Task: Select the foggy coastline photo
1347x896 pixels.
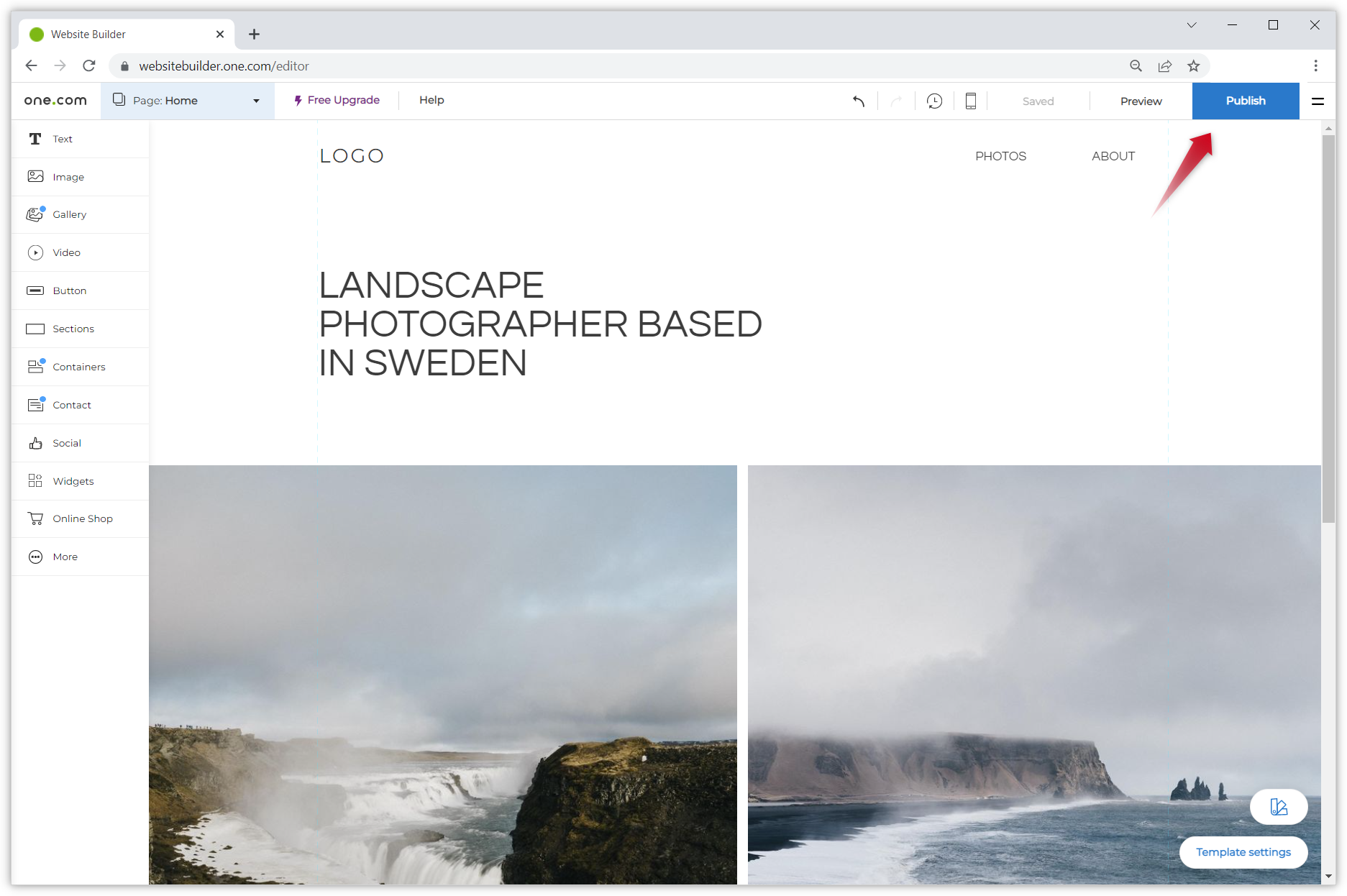Action: coord(1034,675)
